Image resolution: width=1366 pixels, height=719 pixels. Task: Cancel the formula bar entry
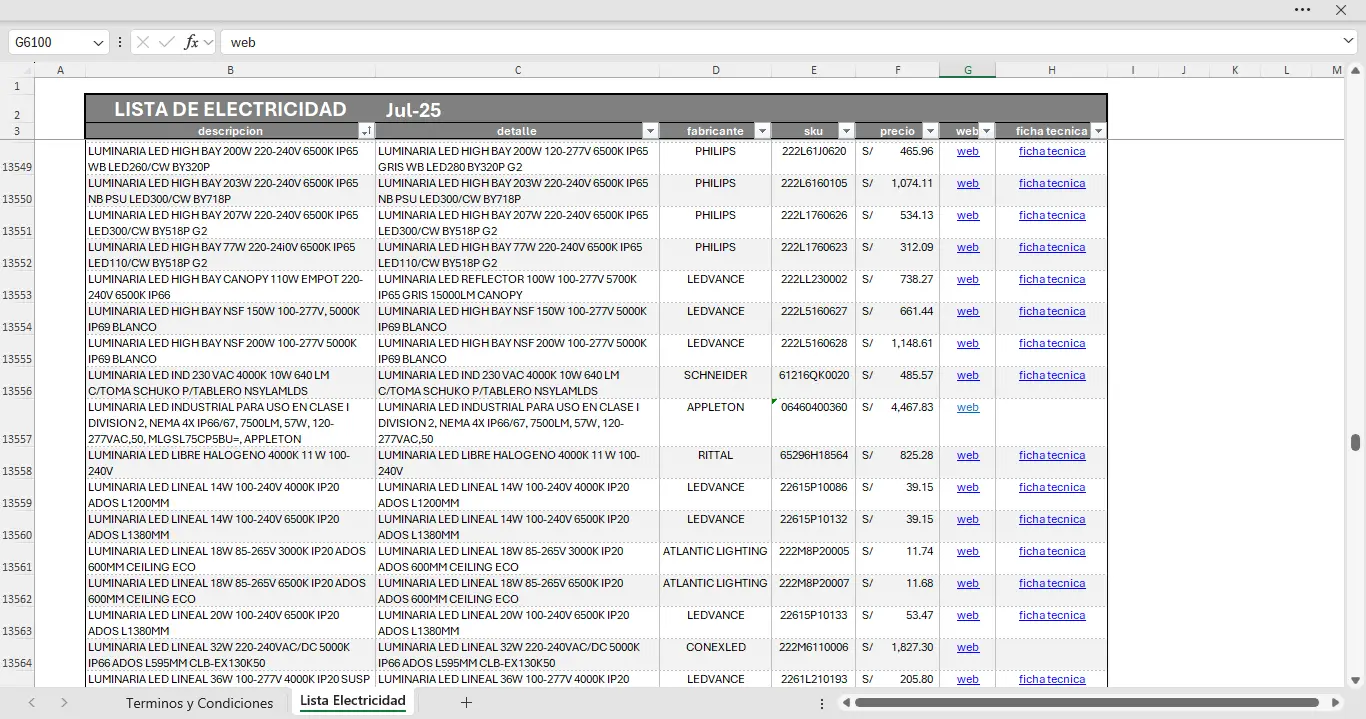pyautogui.click(x=143, y=42)
